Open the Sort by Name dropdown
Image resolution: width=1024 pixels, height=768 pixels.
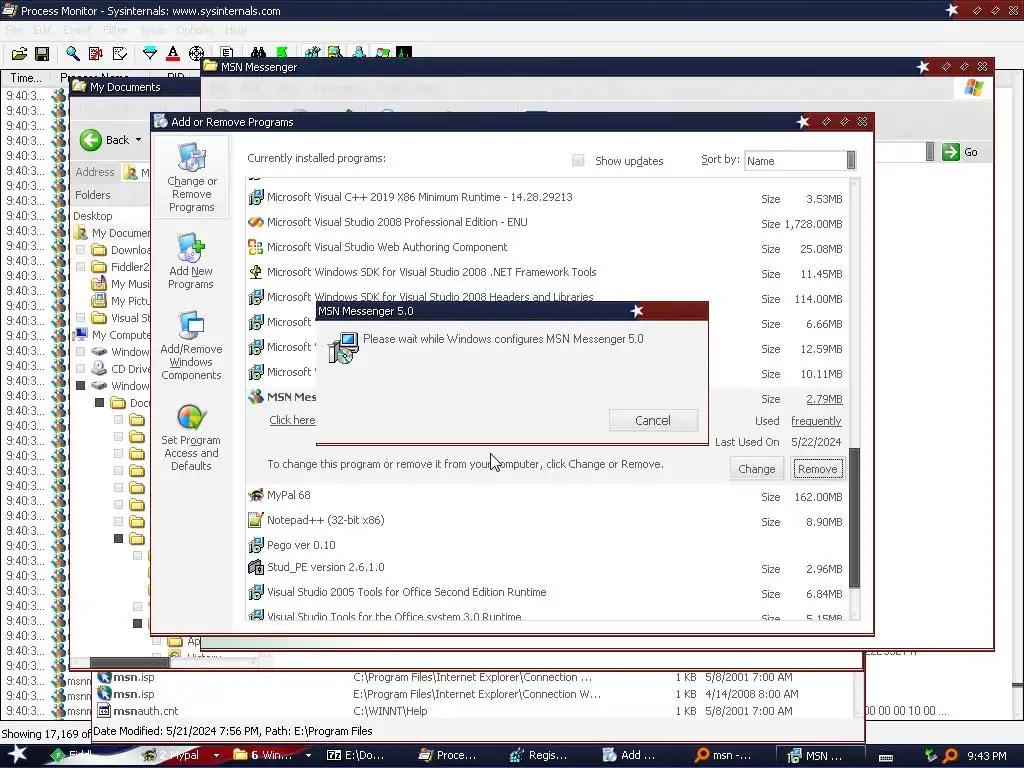(850, 161)
